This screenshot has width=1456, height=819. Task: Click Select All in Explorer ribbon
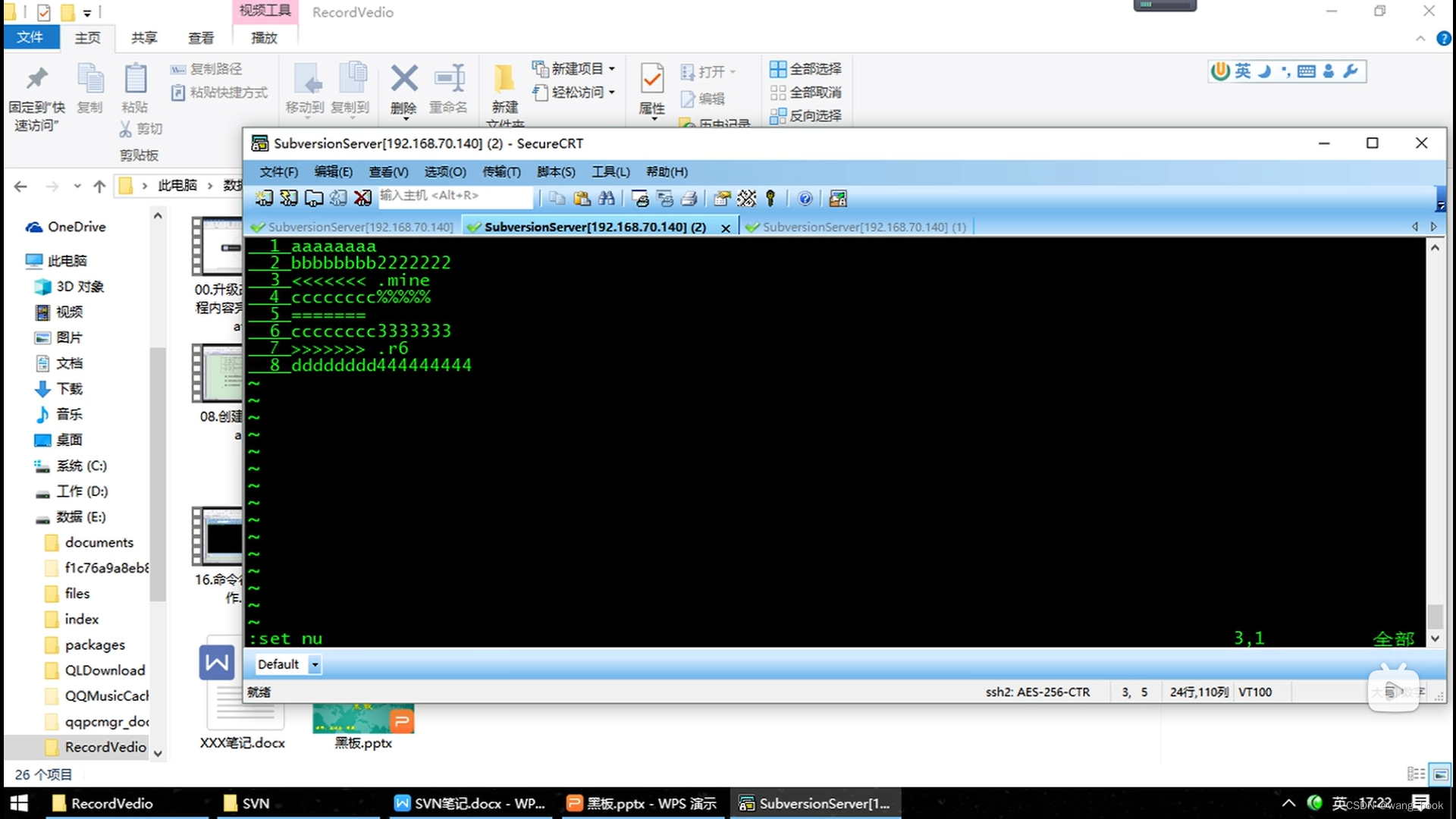click(805, 68)
